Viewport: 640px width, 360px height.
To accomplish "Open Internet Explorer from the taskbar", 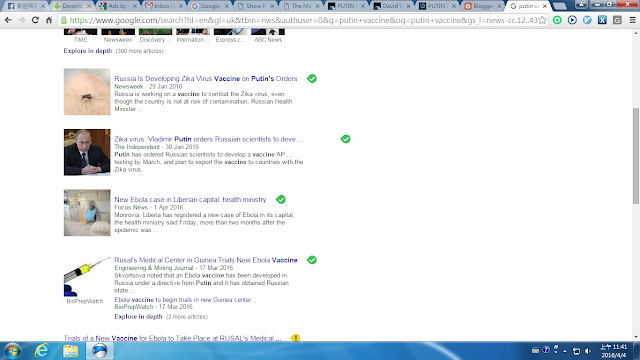I will tap(42, 351).
